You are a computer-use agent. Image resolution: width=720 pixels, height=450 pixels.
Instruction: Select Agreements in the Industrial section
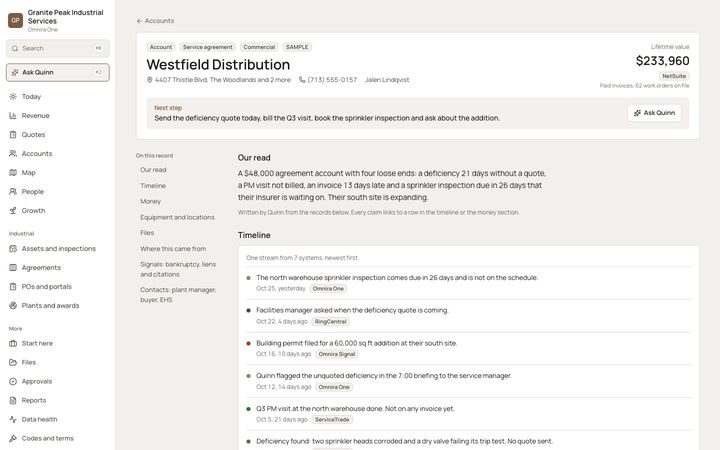pos(58,268)
